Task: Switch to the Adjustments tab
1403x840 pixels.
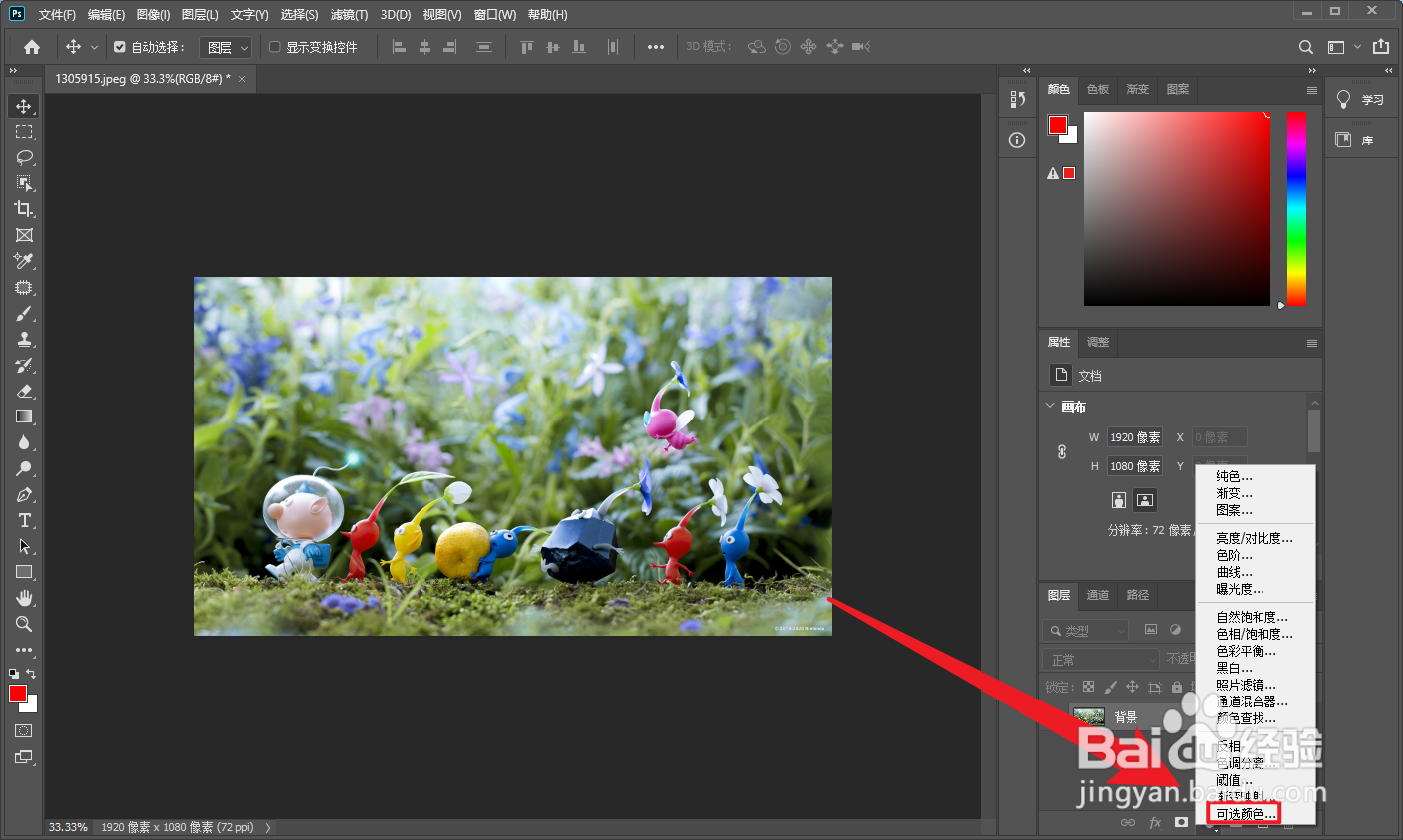Action: click(1098, 342)
